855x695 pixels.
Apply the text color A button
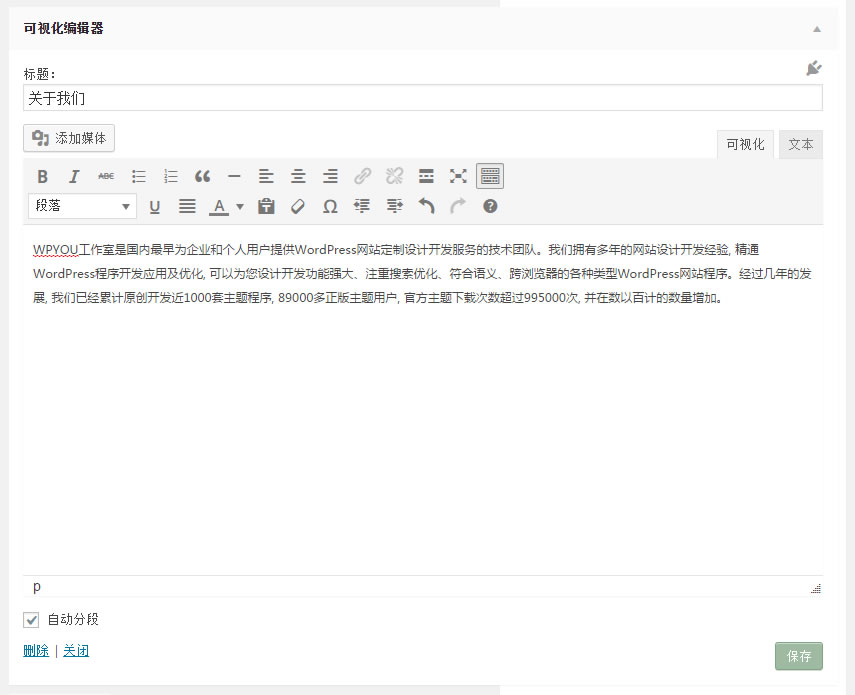(x=219, y=206)
